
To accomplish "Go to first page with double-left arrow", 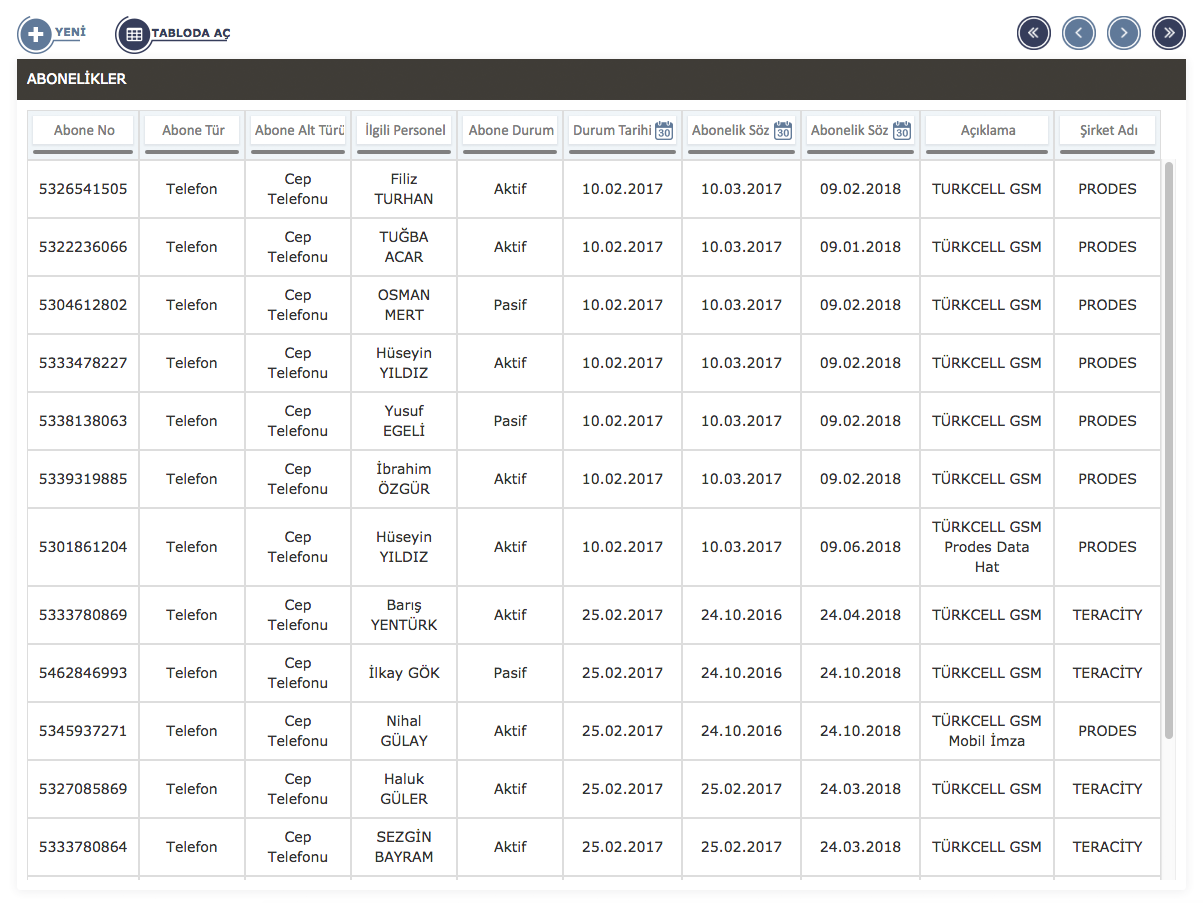I will click(x=1033, y=33).
